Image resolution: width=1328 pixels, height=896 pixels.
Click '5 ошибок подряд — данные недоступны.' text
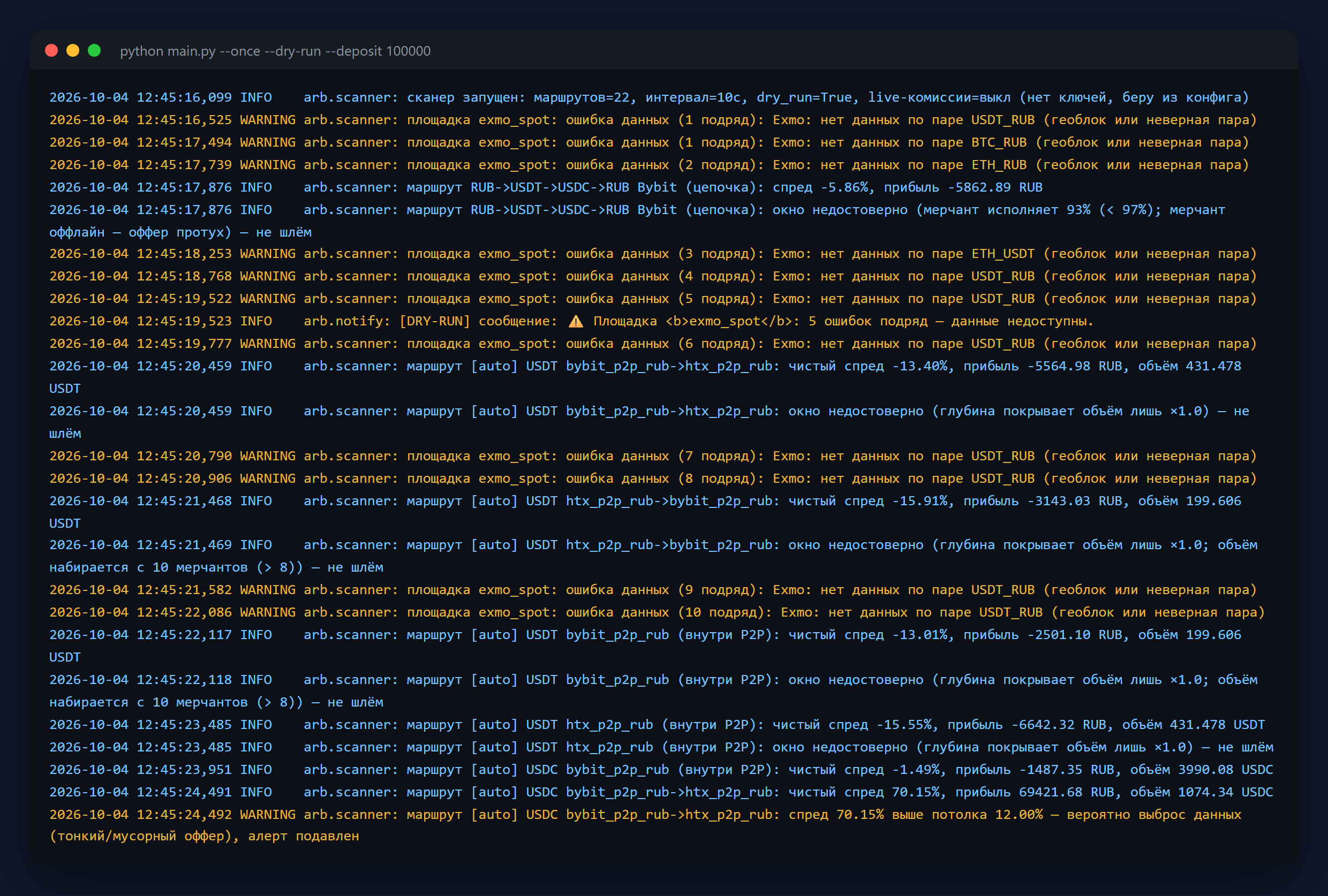(x=950, y=321)
